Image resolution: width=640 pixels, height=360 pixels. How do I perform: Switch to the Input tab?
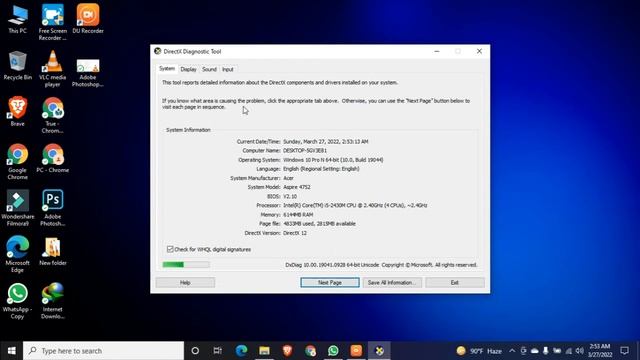(228, 69)
